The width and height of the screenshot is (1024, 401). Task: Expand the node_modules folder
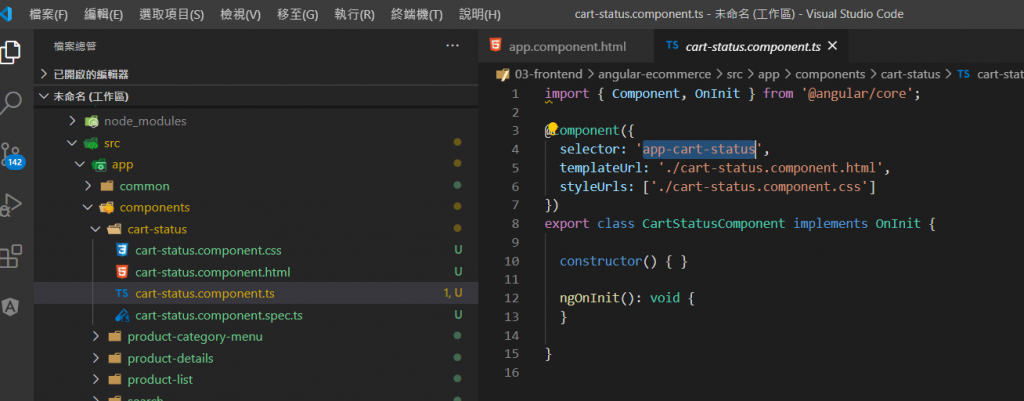[145, 121]
